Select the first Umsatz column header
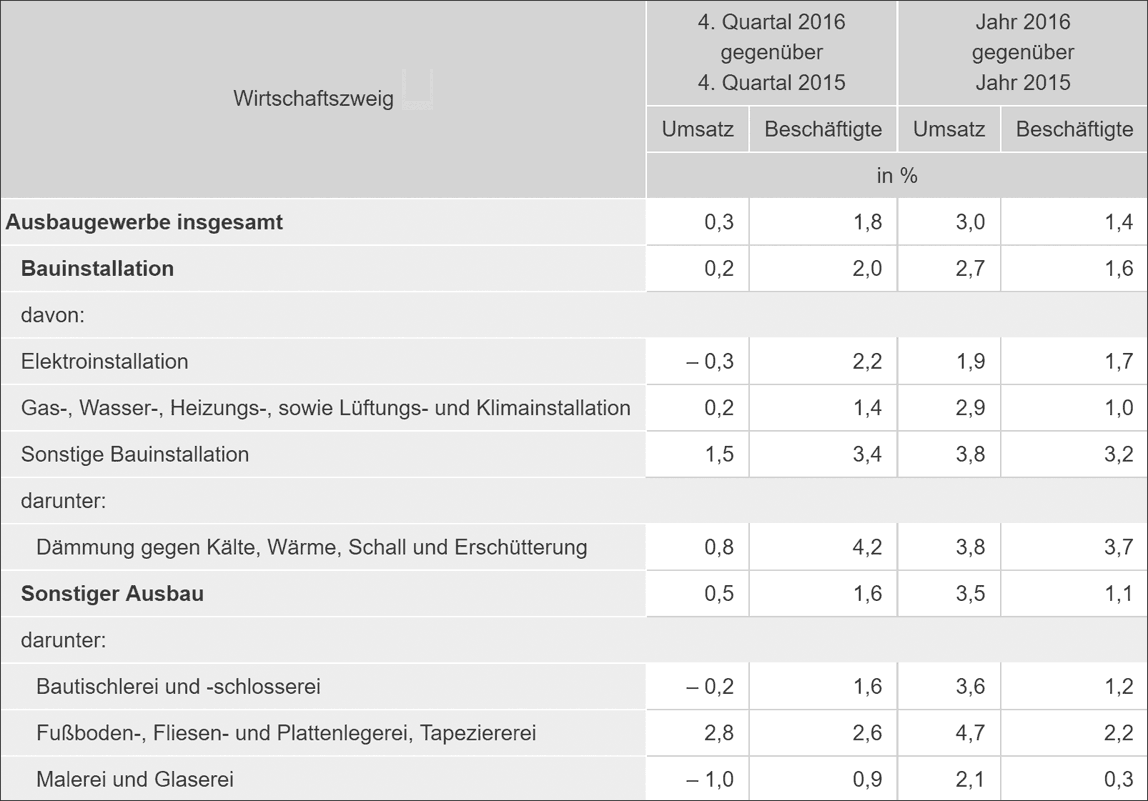This screenshot has width=1148, height=801. click(698, 130)
